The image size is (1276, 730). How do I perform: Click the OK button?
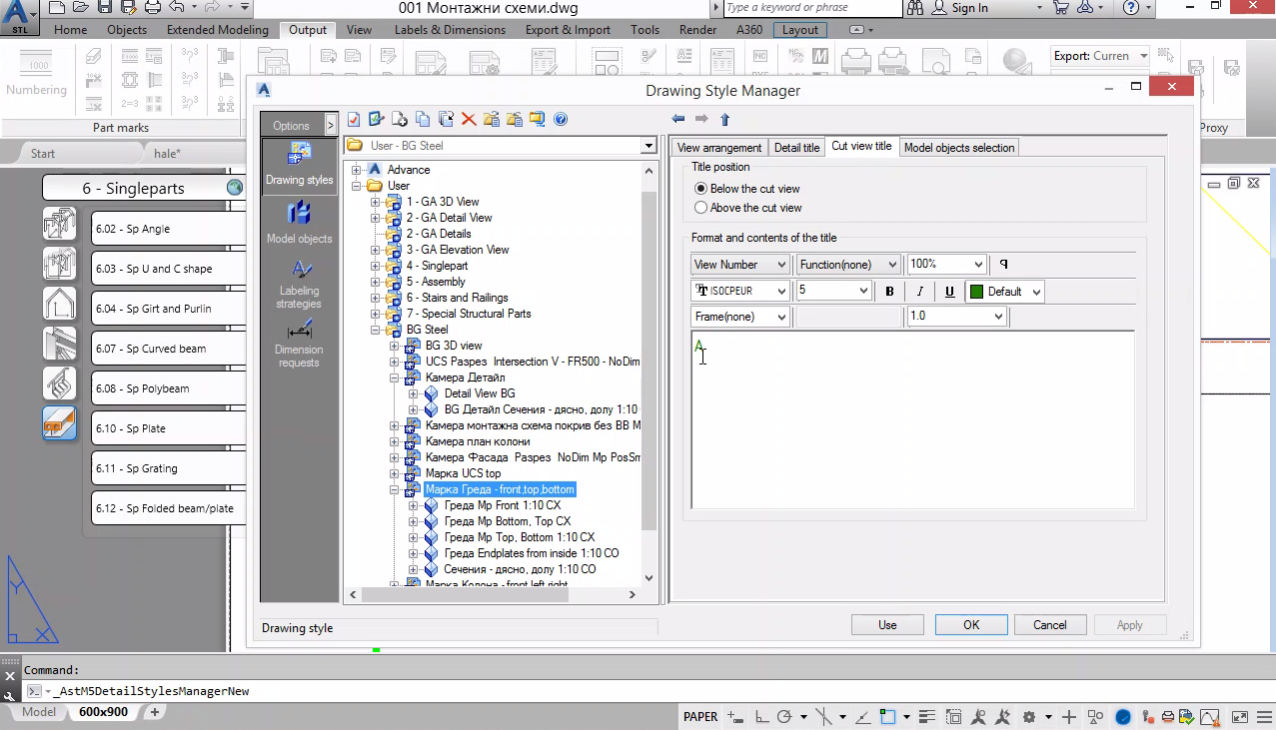[971, 625]
